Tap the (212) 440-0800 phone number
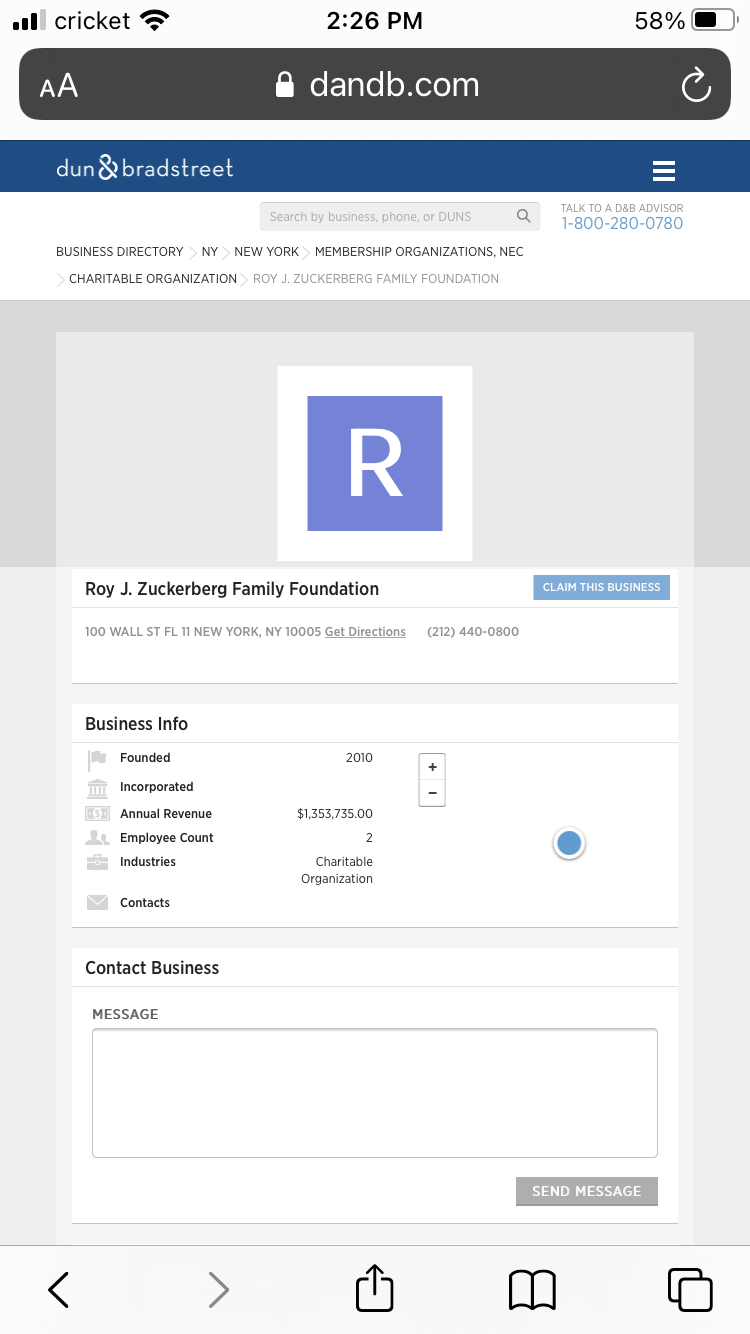 [473, 632]
